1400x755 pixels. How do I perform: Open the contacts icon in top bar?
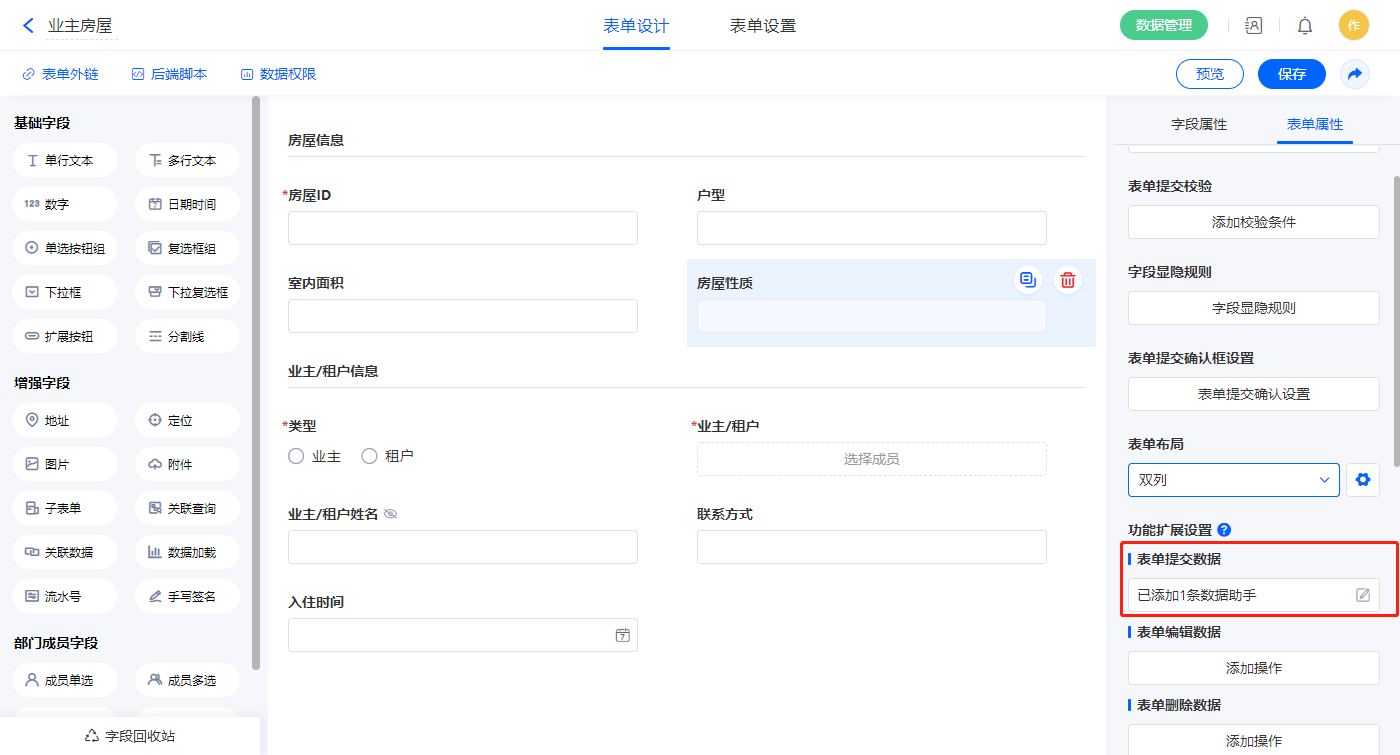point(1253,26)
